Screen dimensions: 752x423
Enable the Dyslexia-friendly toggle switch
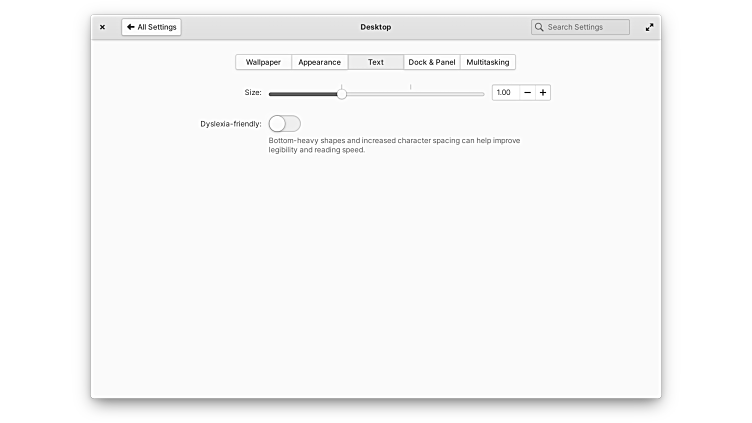tap(284, 124)
